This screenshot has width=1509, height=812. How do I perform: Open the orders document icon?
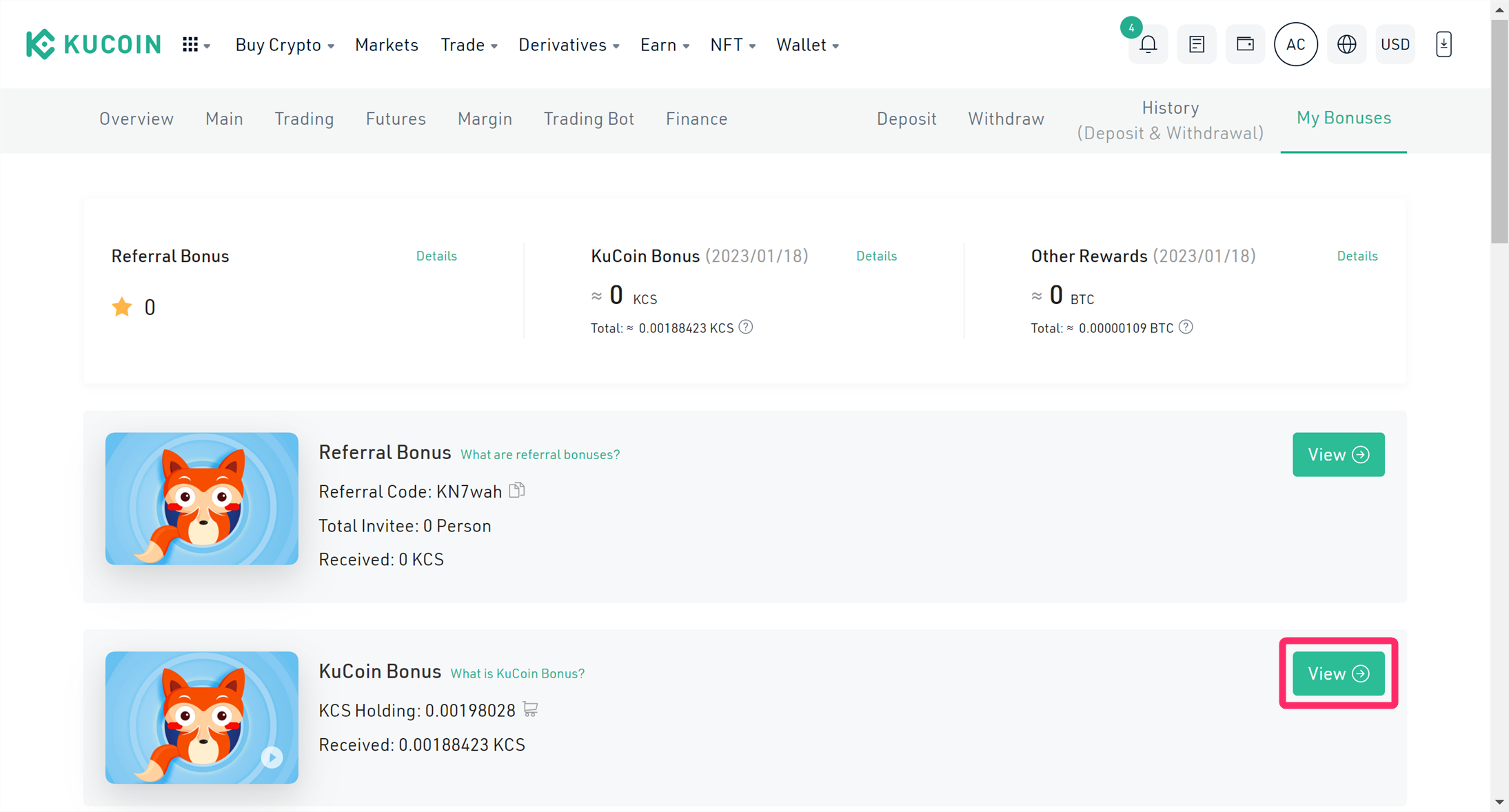click(x=1196, y=45)
